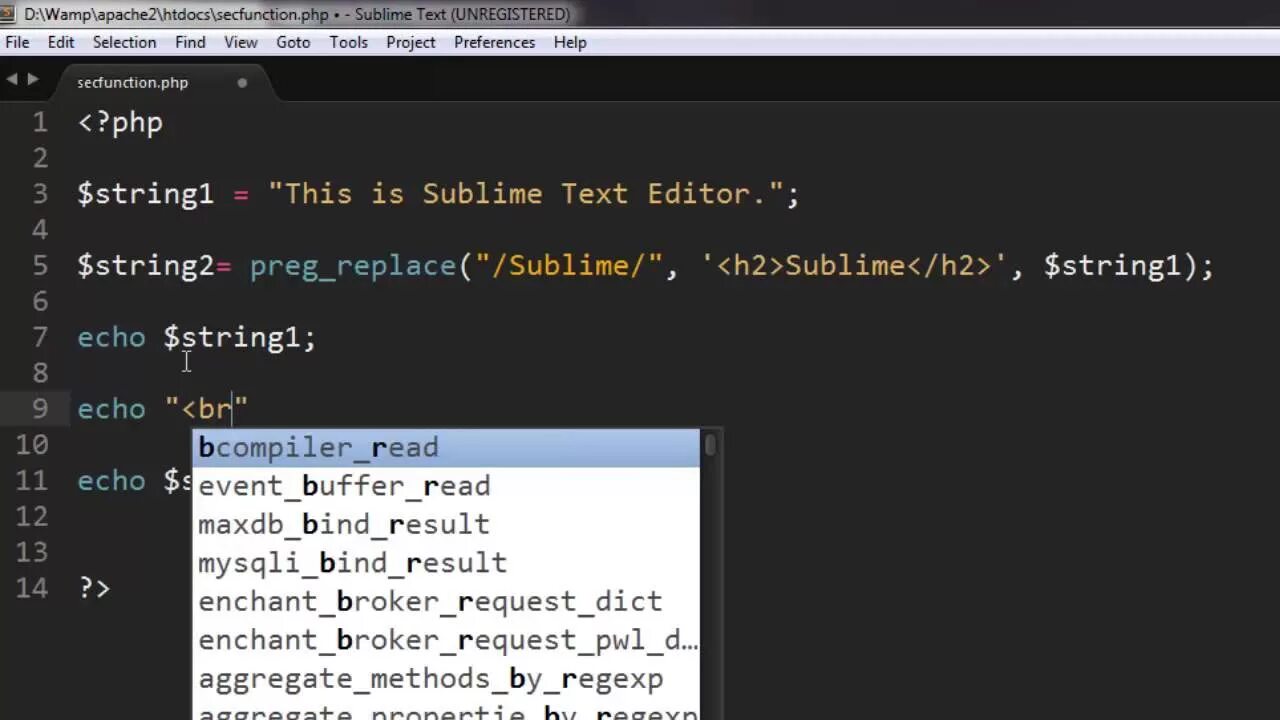Open the File menu

(x=17, y=42)
